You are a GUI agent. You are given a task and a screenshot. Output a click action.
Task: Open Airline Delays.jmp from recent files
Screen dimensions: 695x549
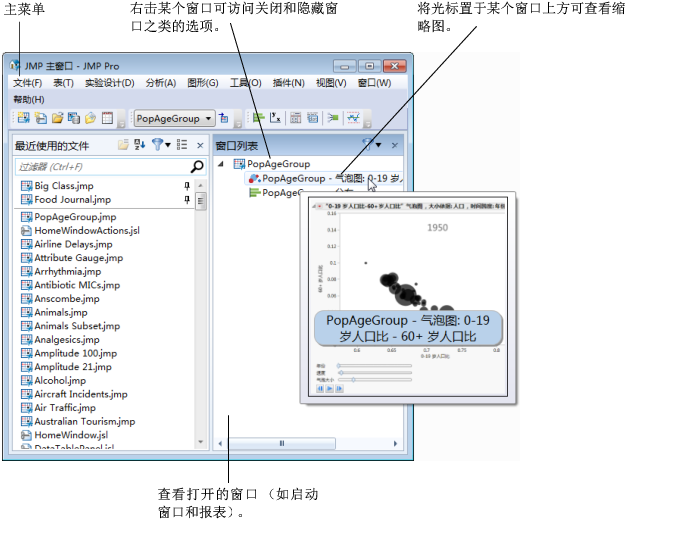[67, 244]
